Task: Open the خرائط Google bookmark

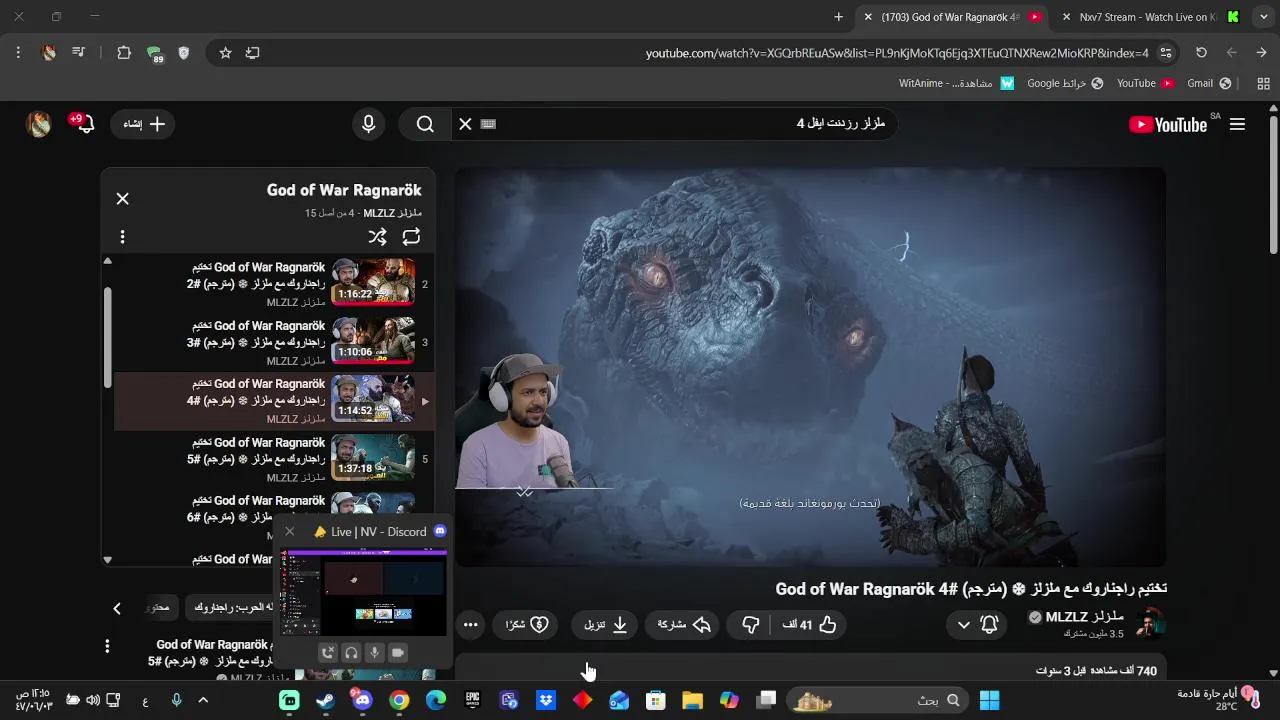Action: (x=1065, y=83)
